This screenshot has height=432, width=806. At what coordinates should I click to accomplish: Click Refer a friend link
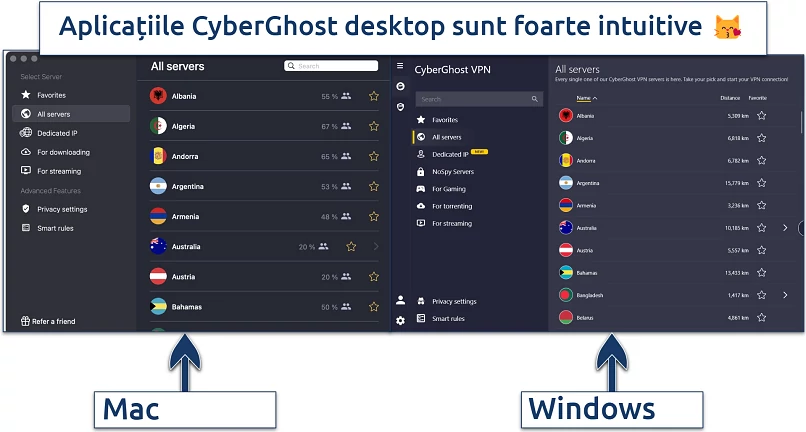tap(53, 321)
